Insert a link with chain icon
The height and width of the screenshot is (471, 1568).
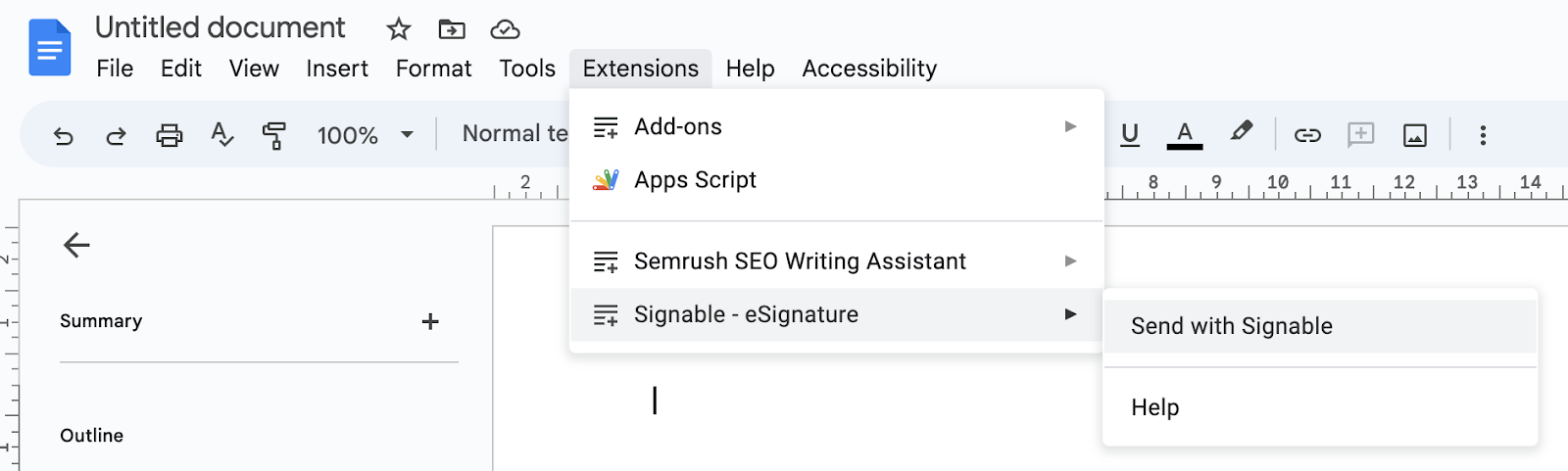click(1307, 135)
